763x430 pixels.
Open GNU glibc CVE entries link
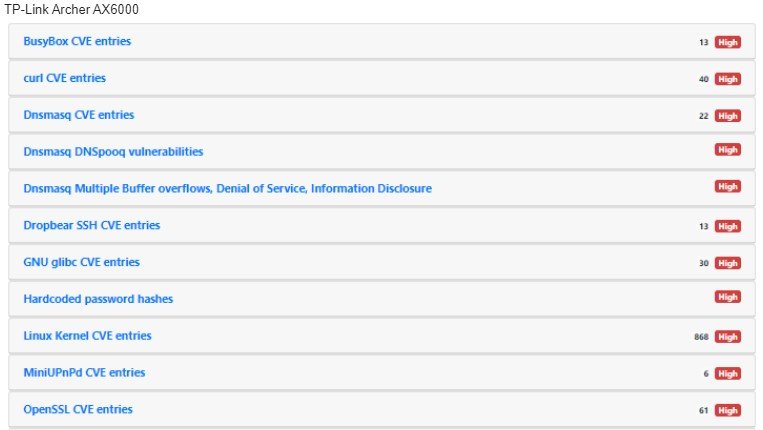(x=81, y=262)
